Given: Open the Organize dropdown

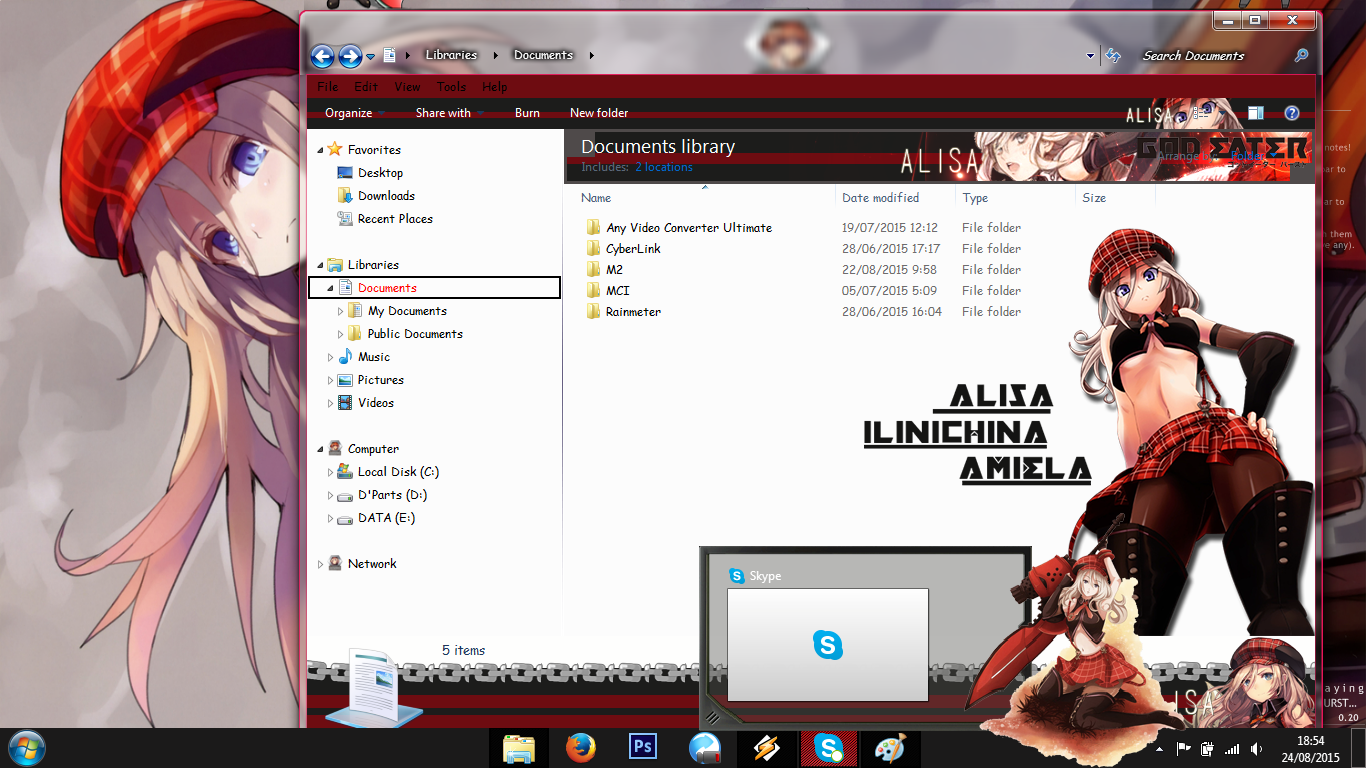Looking at the screenshot, I should (x=355, y=113).
